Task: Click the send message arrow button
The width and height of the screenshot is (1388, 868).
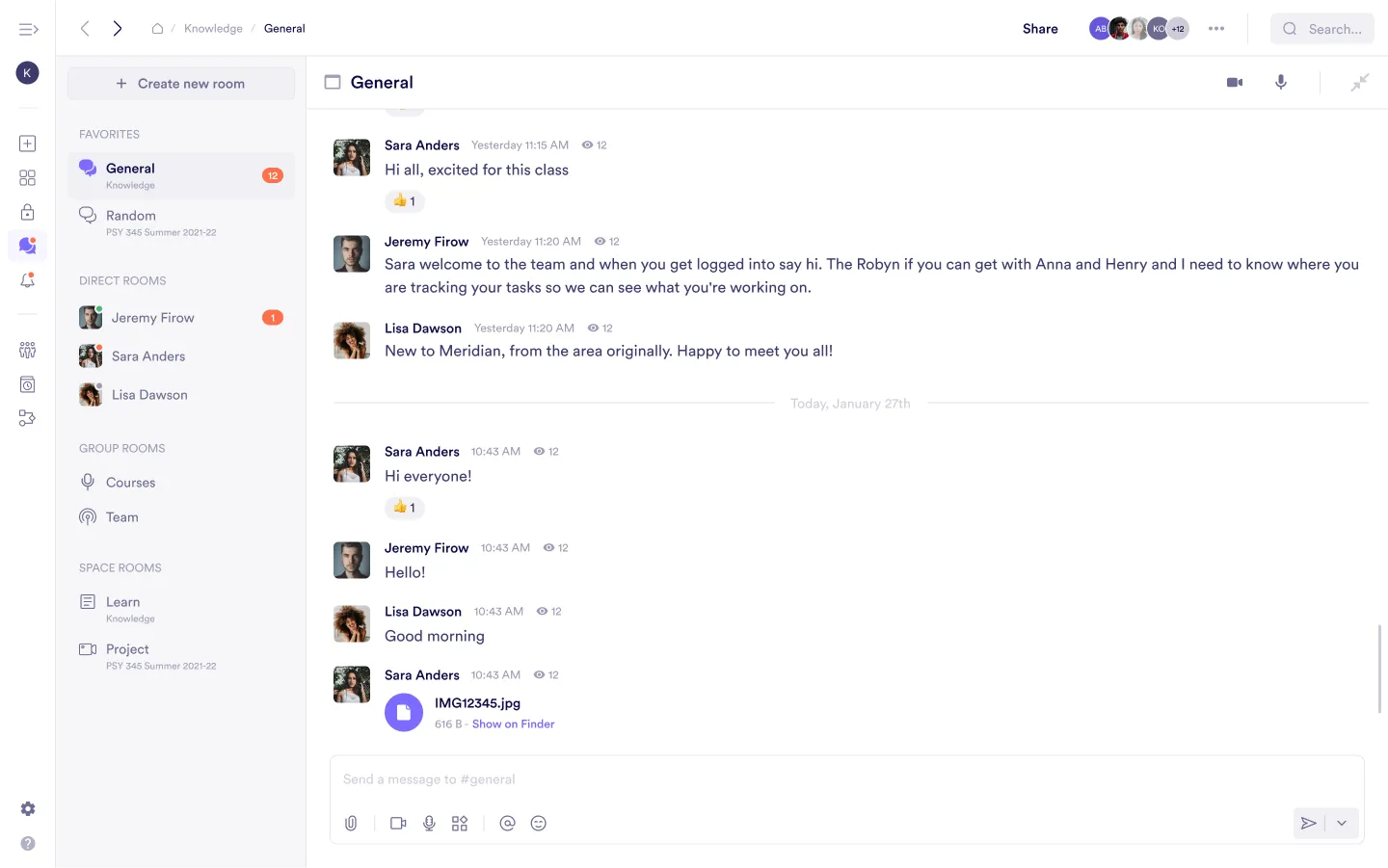Action: [1308, 824]
